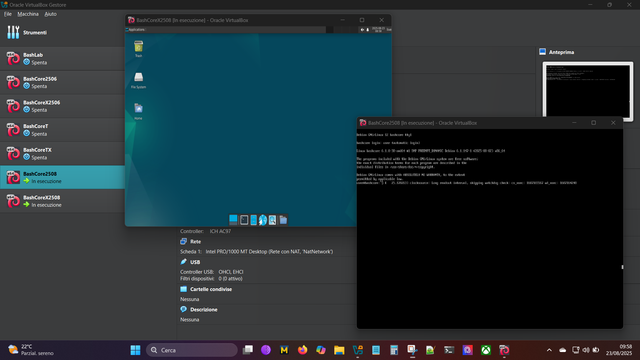Click the OneDrive cloud tray icon
Image resolution: width=640 pixels, height=360 pixels.
click(x=562, y=350)
